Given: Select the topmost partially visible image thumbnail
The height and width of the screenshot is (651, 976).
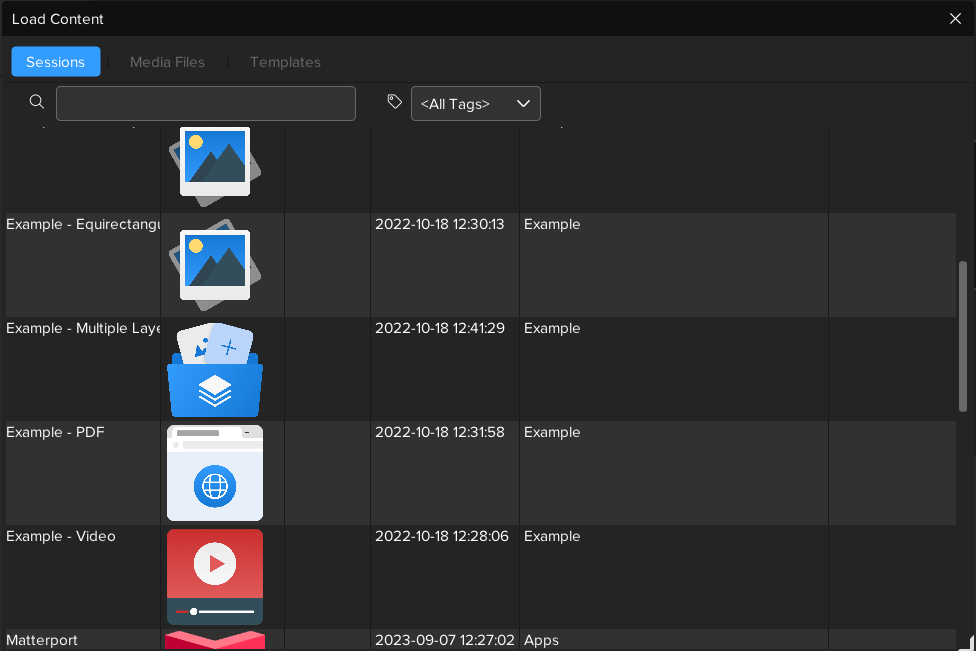Looking at the screenshot, I should (x=215, y=165).
